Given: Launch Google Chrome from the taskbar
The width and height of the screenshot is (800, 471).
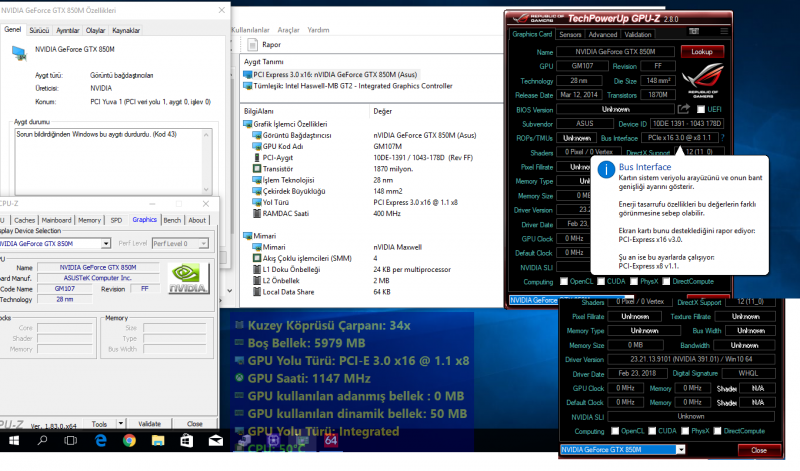Looking at the screenshot, I should (x=129, y=440).
